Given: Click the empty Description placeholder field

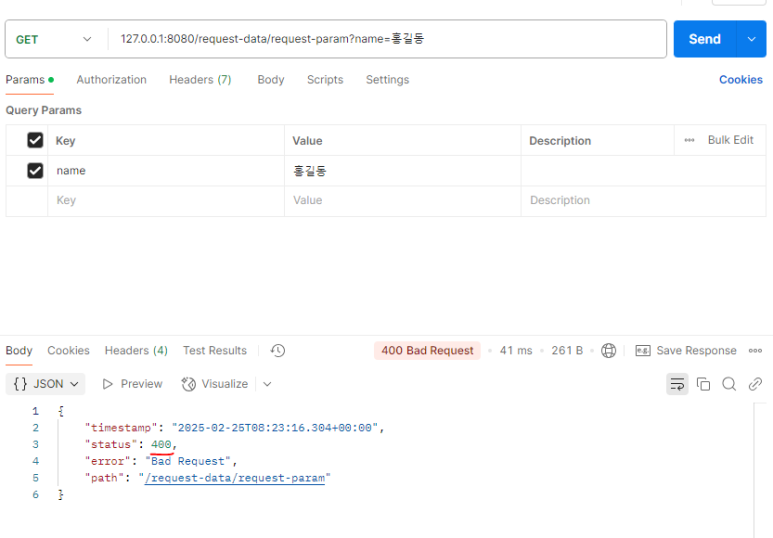Looking at the screenshot, I should [643, 200].
